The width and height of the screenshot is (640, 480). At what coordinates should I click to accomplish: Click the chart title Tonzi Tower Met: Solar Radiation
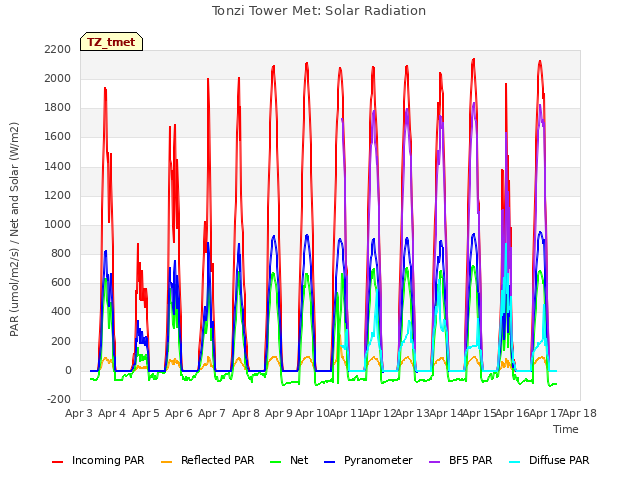(x=319, y=11)
